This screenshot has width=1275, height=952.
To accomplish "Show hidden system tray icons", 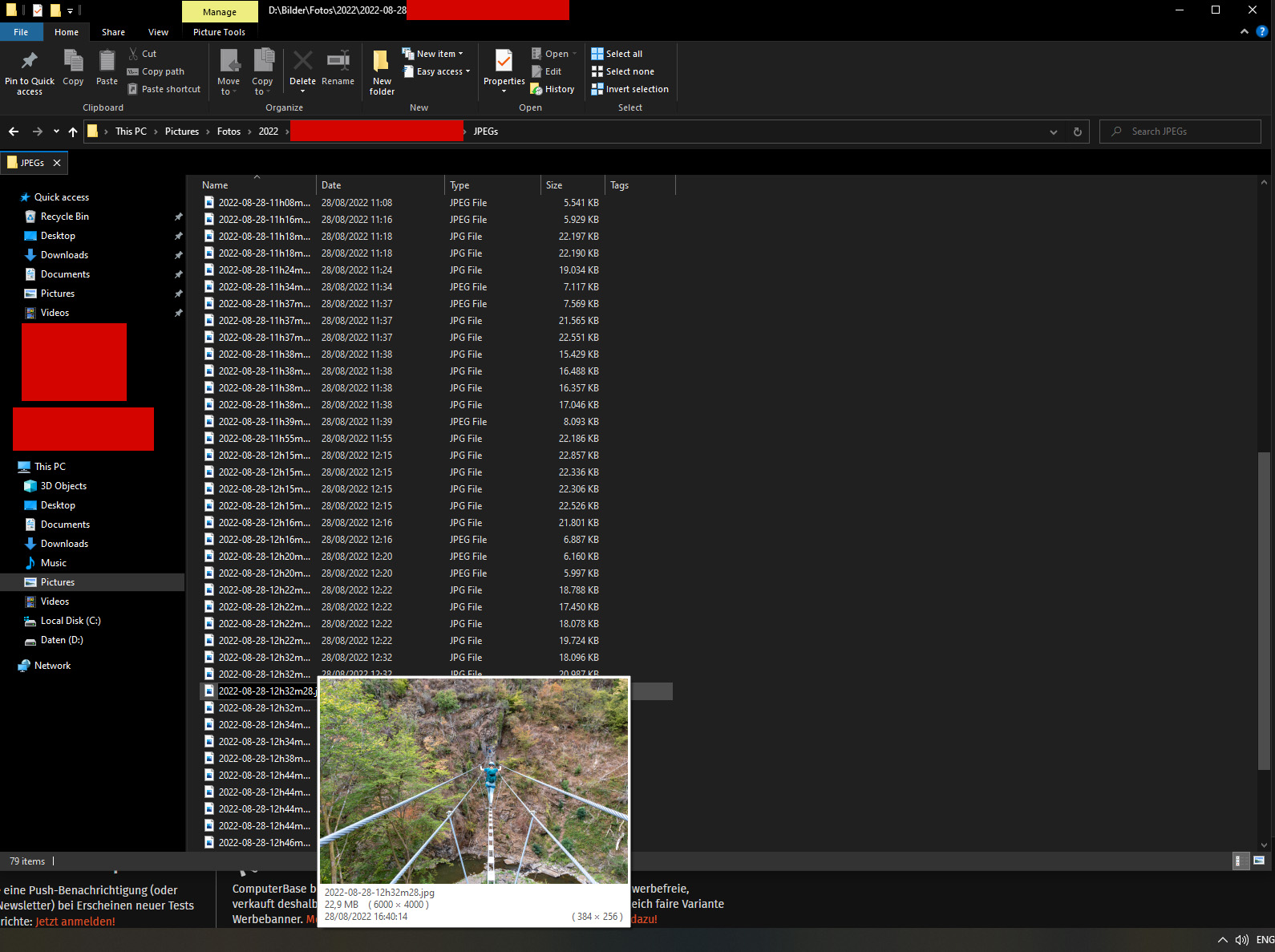I will click(1222, 940).
